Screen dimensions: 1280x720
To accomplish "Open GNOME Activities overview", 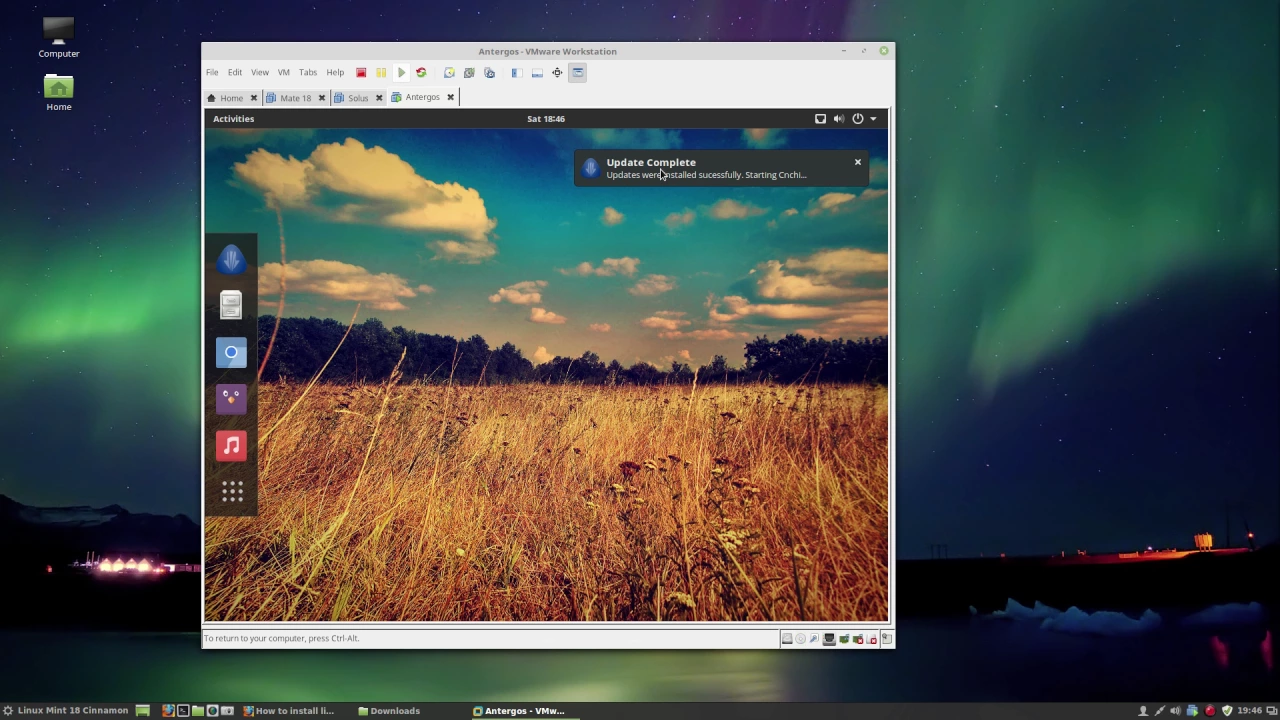I will click(x=233, y=118).
